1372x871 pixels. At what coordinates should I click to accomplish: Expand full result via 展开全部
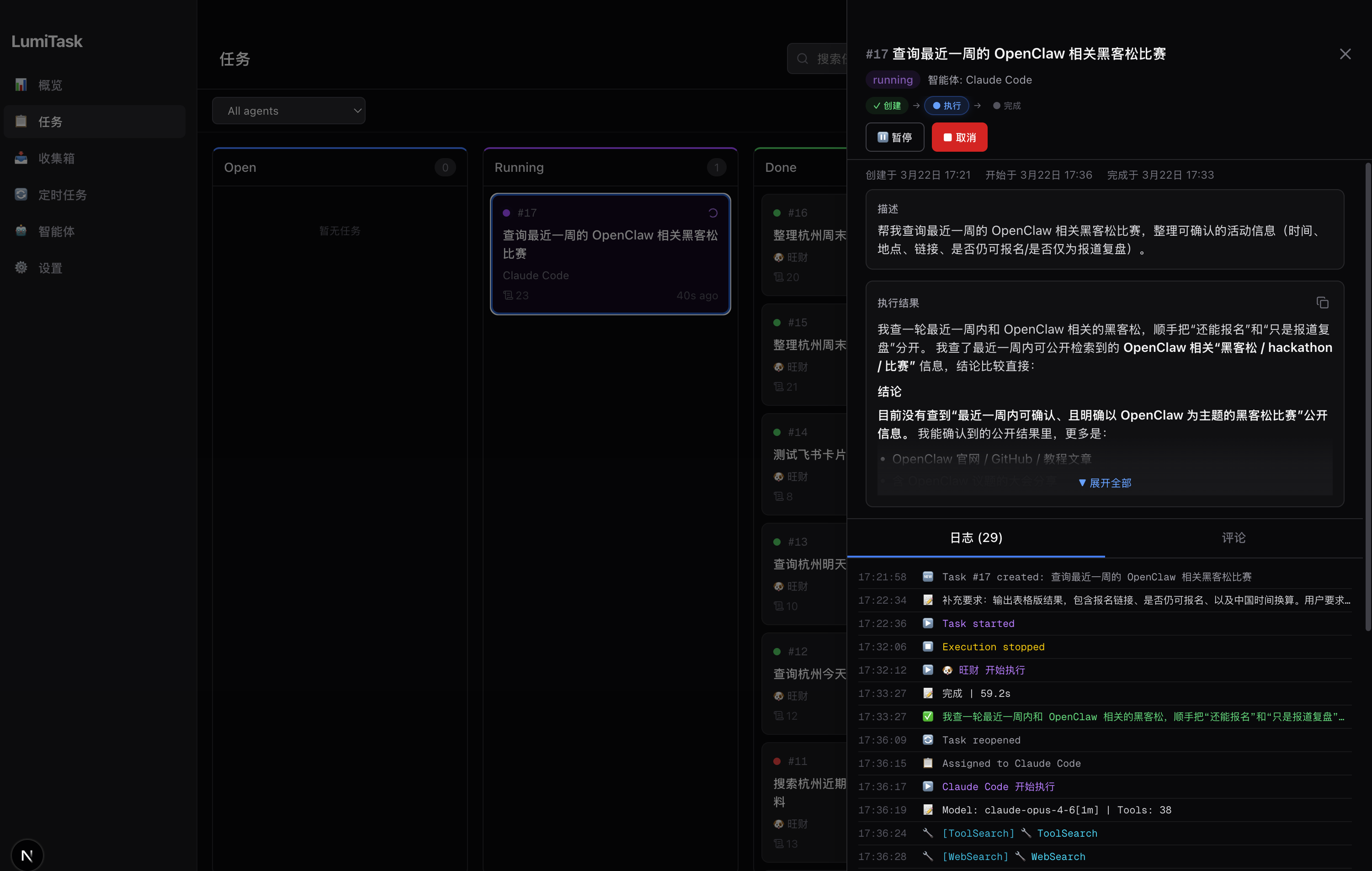pyautogui.click(x=1104, y=483)
